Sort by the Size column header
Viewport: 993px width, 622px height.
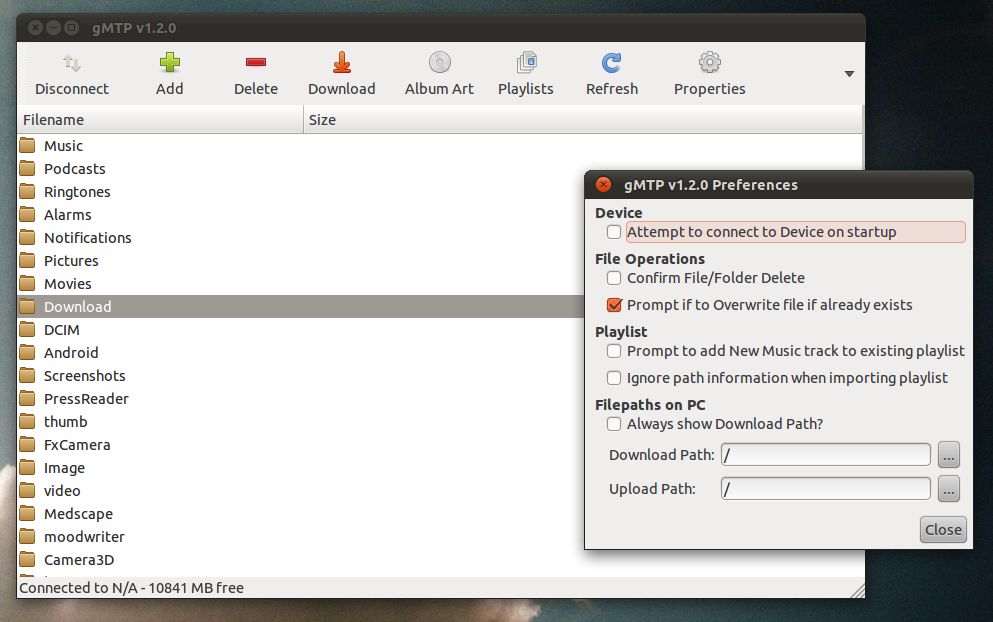pyautogui.click(x=583, y=120)
